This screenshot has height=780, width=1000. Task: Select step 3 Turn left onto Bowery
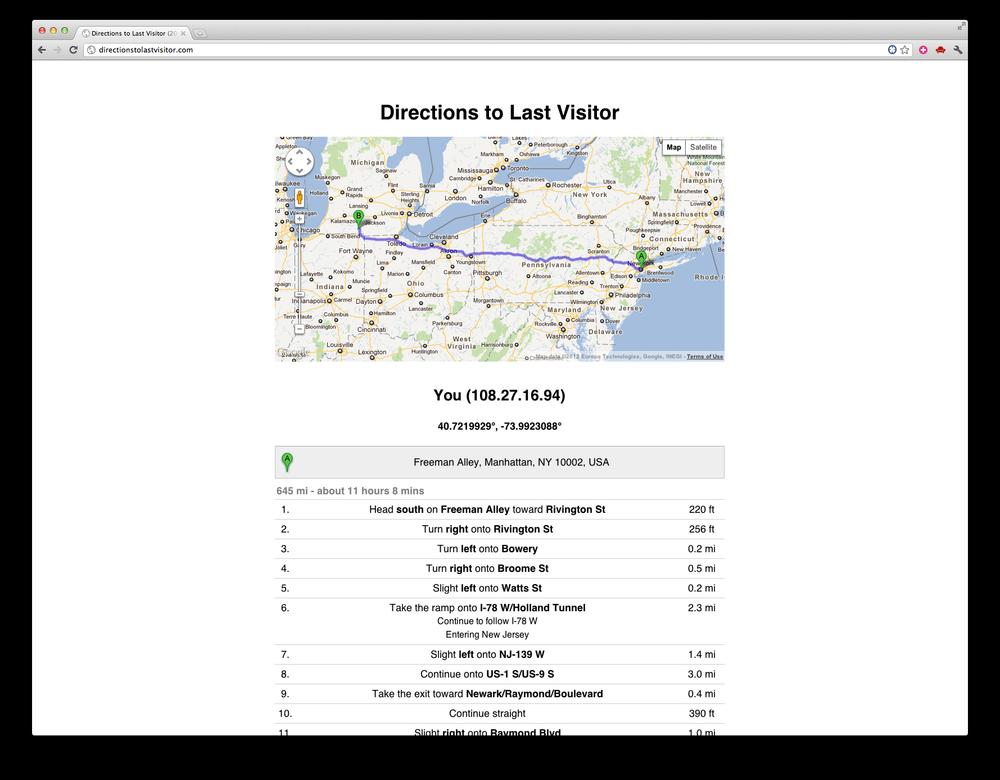tap(499, 549)
